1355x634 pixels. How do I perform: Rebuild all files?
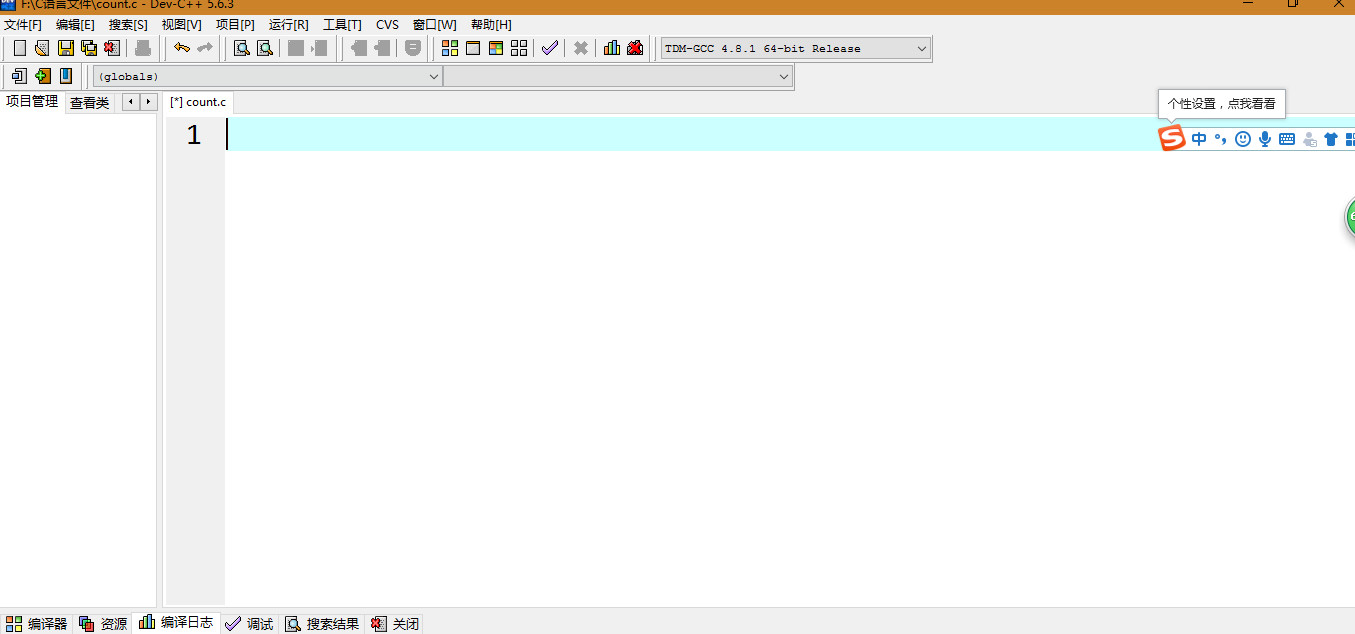[519, 48]
